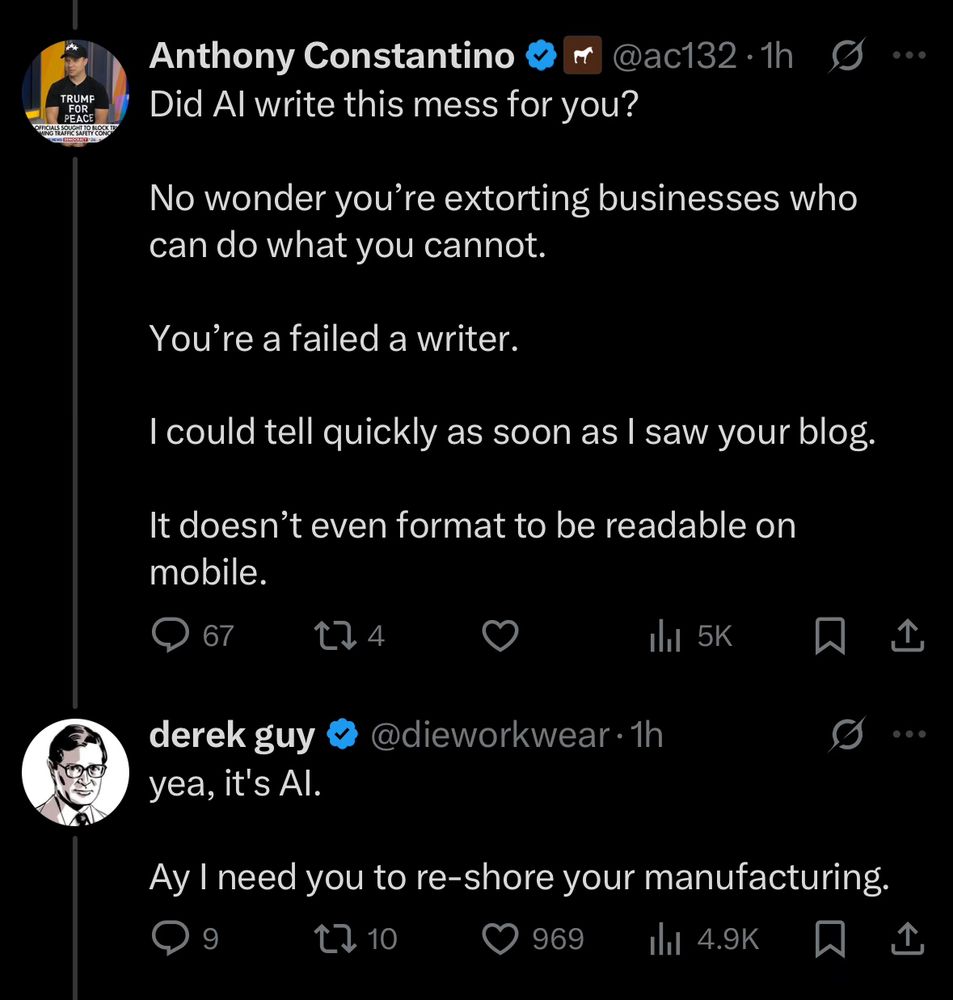Visit @dieworkwear profile handle
This screenshot has height=1000, width=953.
pos(489,735)
